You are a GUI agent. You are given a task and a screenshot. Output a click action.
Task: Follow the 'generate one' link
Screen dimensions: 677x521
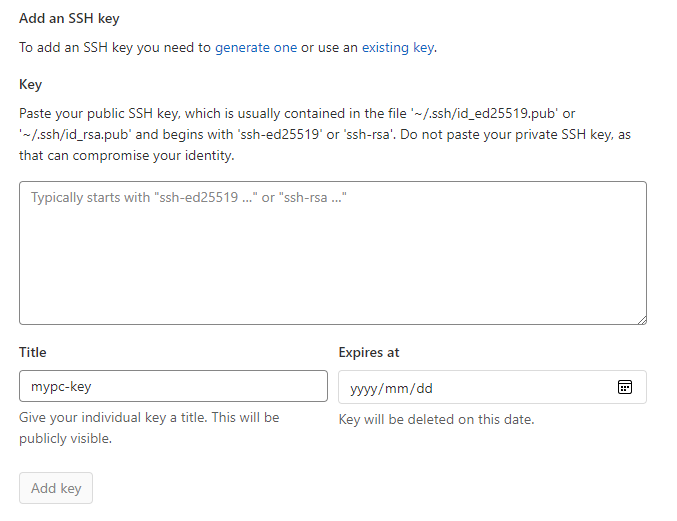(256, 47)
